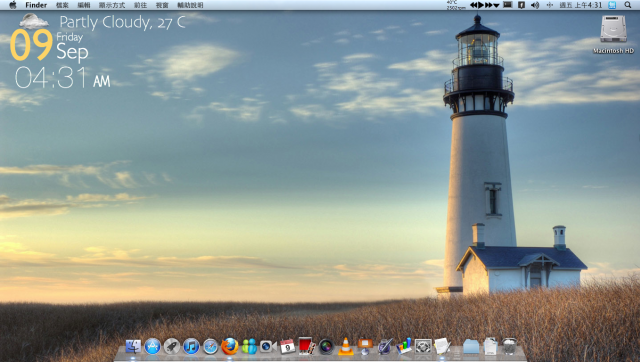Open the purple pen app in Dock

tap(384, 346)
